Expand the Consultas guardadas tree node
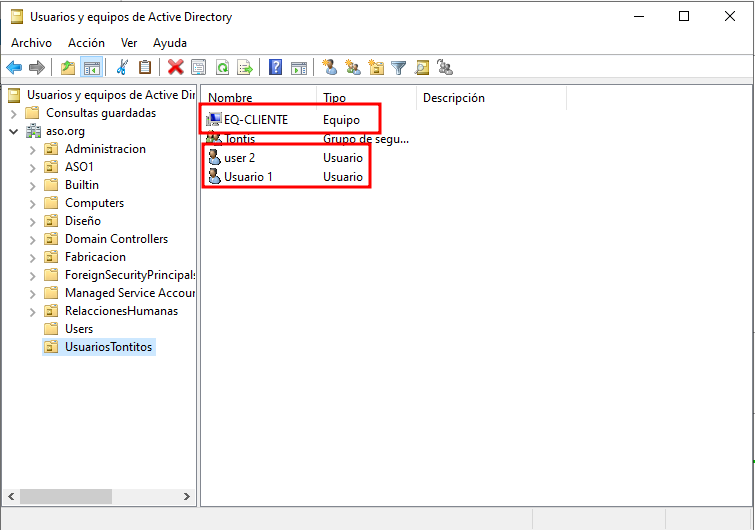This screenshot has height=530, width=755. [x=14, y=113]
